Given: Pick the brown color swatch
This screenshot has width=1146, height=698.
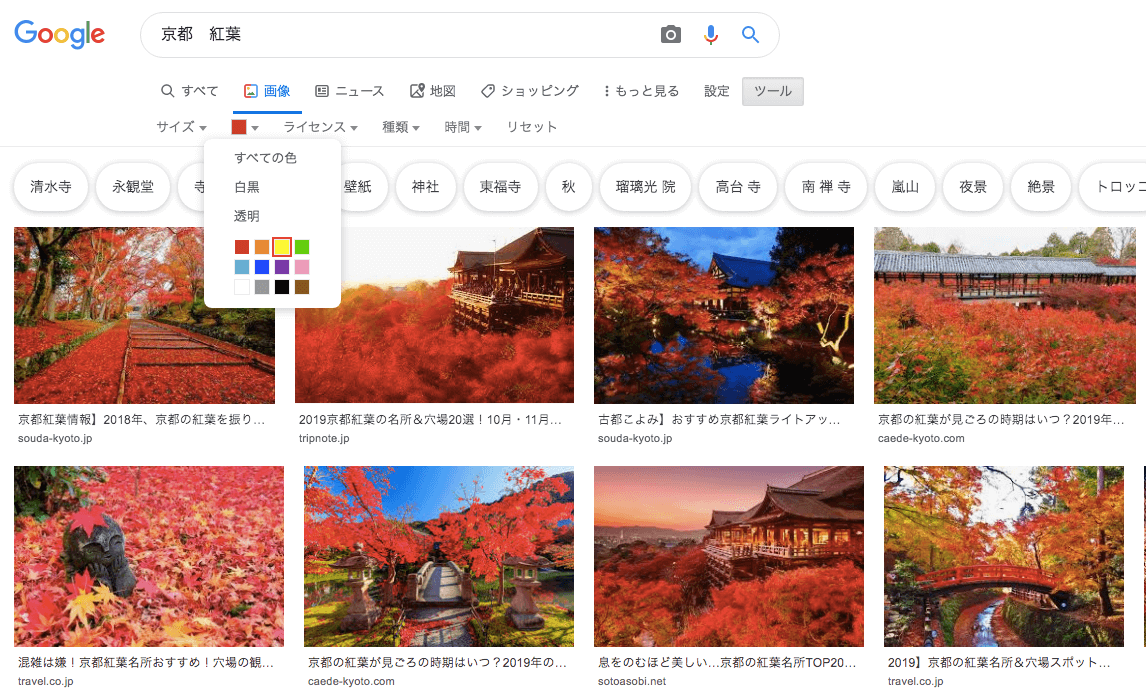Looking at the screenshot, I should point(302,287).
